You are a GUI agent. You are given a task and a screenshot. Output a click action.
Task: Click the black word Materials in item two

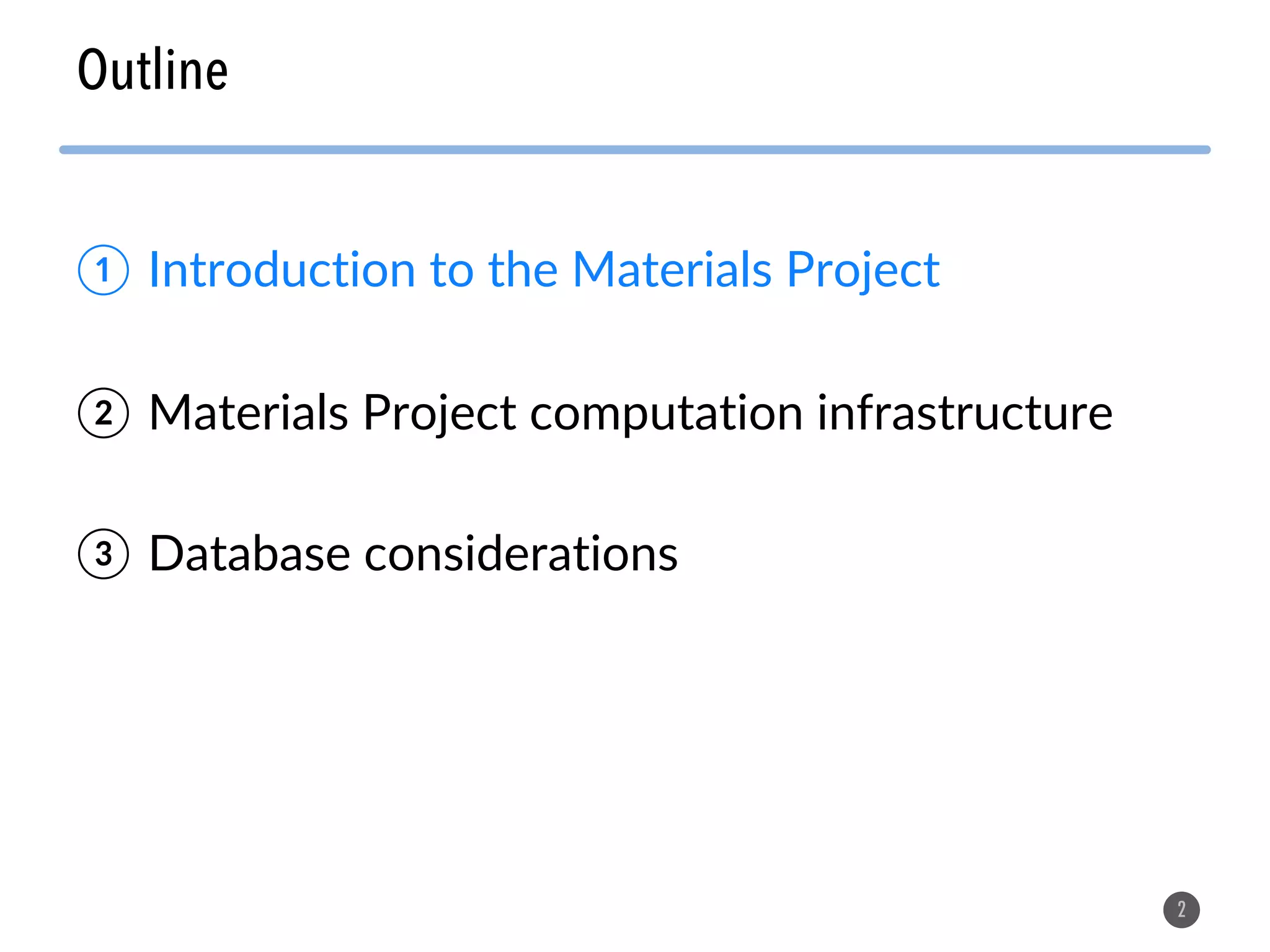[248, 413]
